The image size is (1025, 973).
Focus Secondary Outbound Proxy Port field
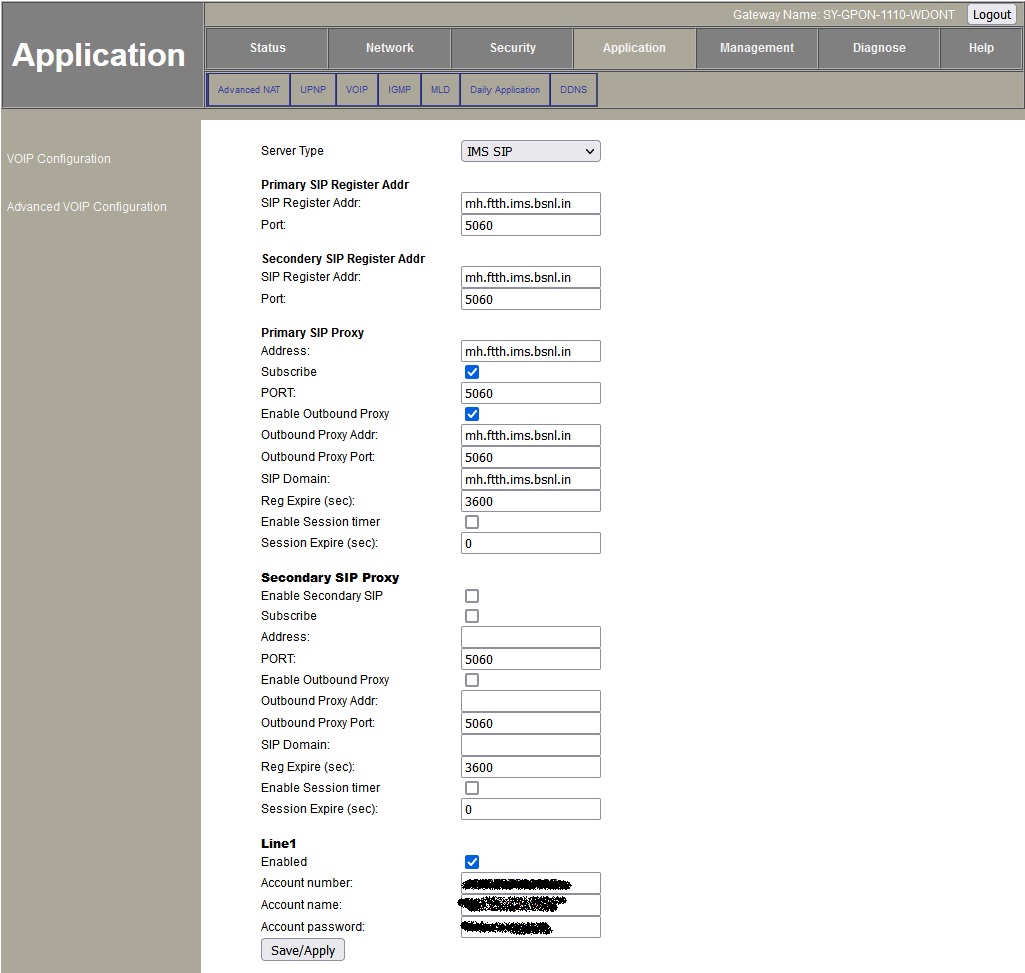[x=530, y=723]
